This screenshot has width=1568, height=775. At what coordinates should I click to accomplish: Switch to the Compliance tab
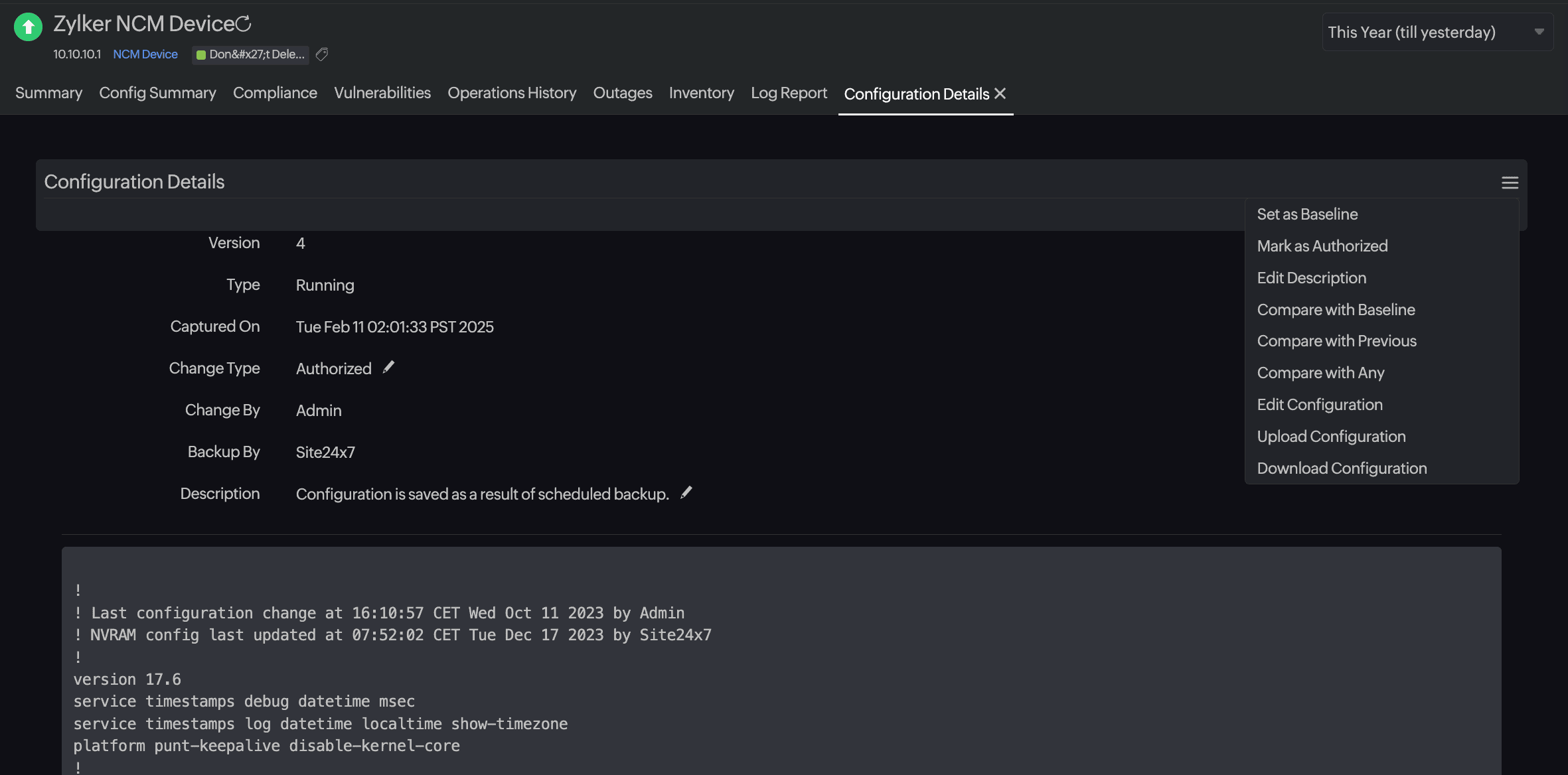pyautogui.click(x=275, y=93)
